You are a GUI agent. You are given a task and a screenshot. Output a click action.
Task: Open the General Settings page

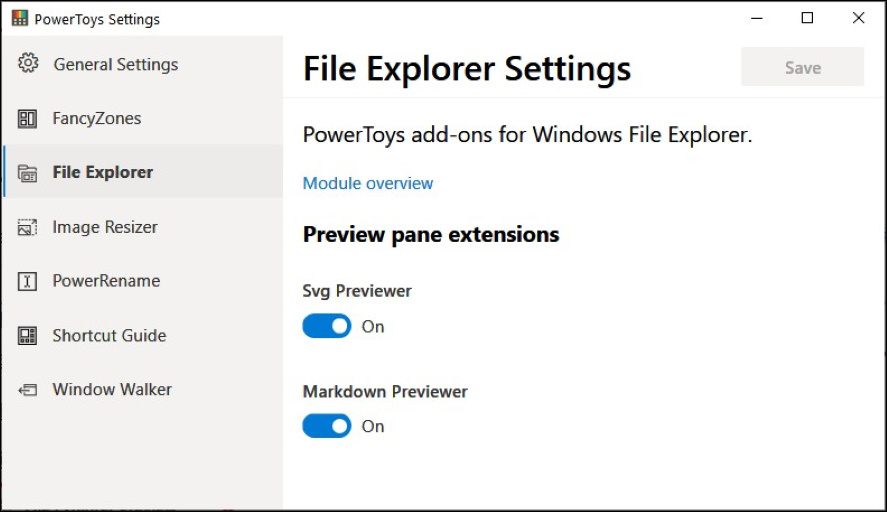point(115,65)
